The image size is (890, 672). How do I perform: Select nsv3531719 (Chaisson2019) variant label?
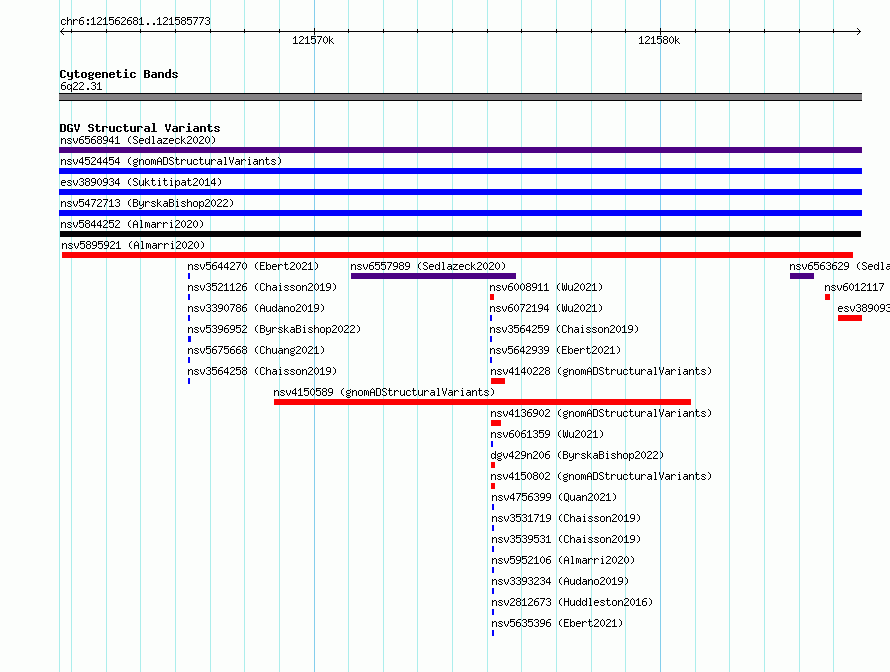pos(566,518)
